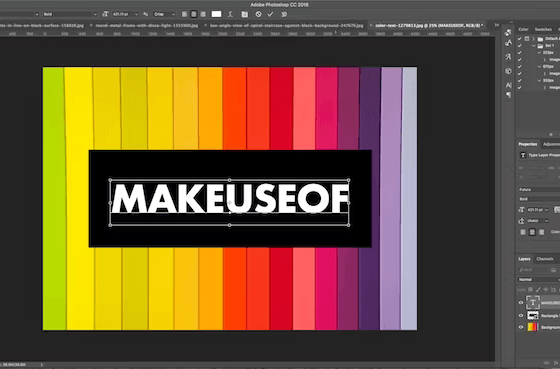Open the Bold style dropdown in Properties

[x=539, y=199]
